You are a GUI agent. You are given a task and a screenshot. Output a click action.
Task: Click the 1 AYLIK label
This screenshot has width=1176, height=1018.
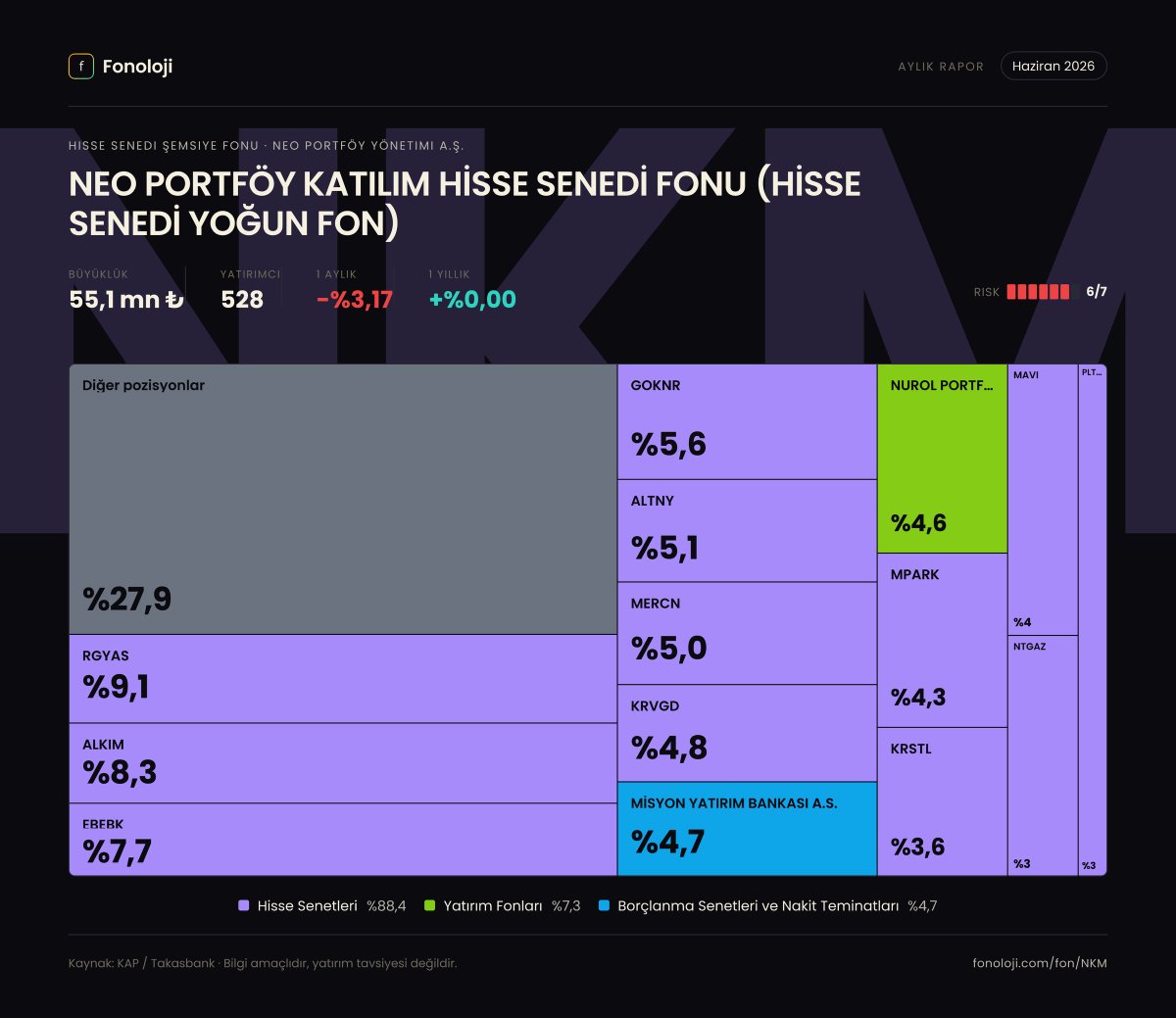336,274
